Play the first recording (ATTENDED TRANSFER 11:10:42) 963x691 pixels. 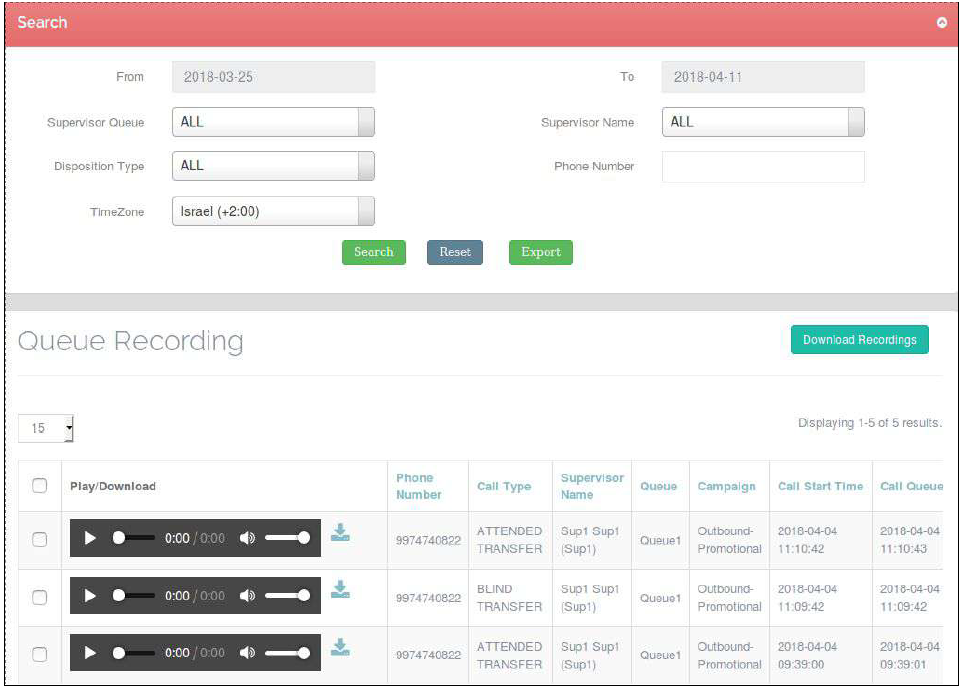point(90,538)
